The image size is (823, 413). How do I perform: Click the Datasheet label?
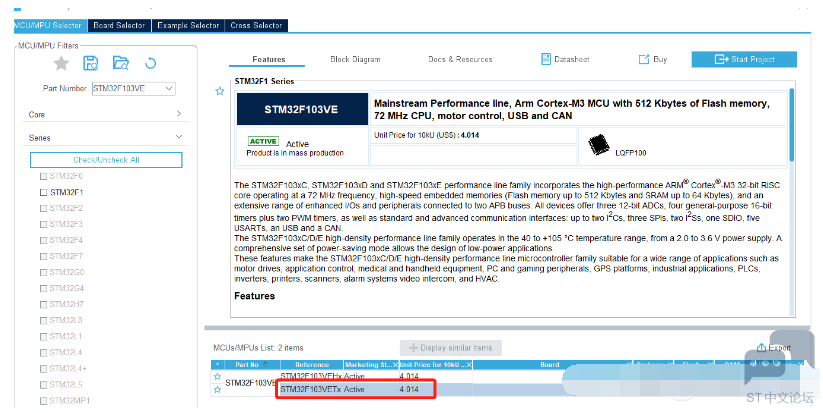[572, 59]
